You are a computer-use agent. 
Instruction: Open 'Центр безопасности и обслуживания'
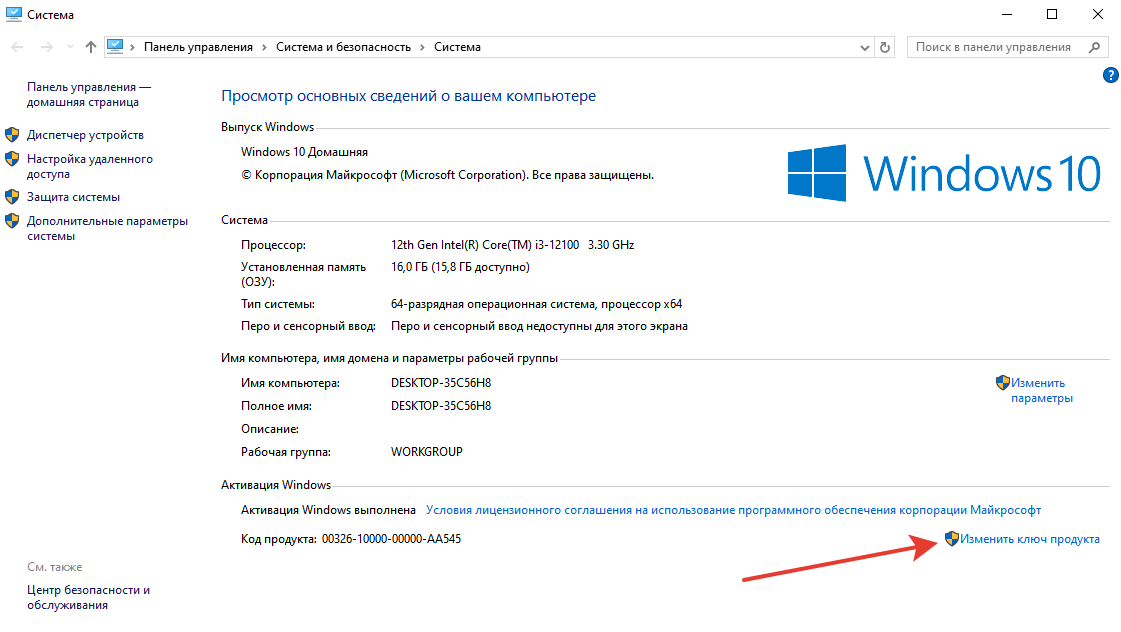click(x=89, y=598)
